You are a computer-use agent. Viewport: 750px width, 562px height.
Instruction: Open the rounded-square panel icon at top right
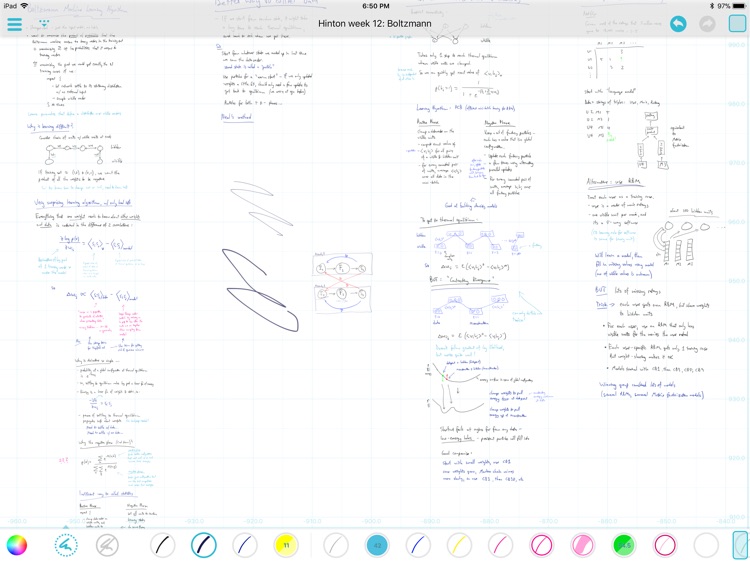pos(737,23)
